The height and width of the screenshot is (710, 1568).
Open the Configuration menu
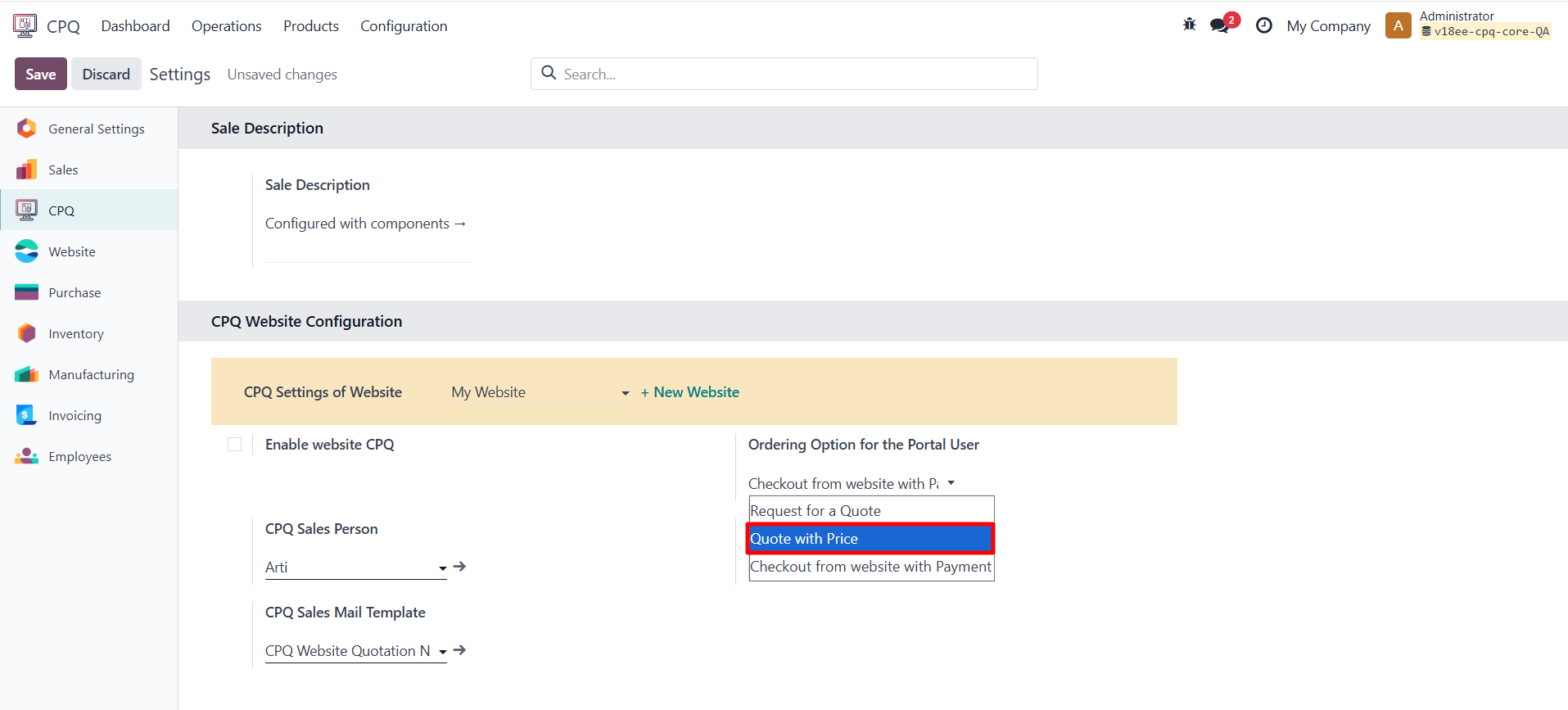coord(404,26)
